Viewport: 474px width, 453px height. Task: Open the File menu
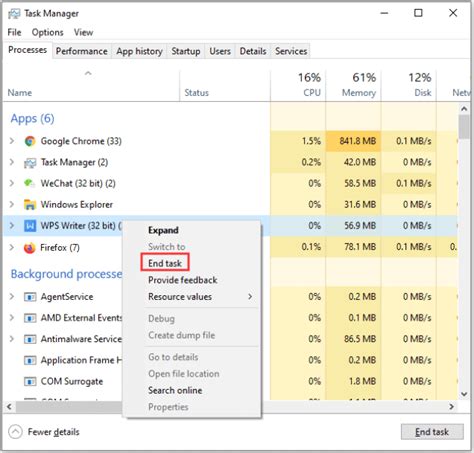pyautogui.click(x=14, y=32)
